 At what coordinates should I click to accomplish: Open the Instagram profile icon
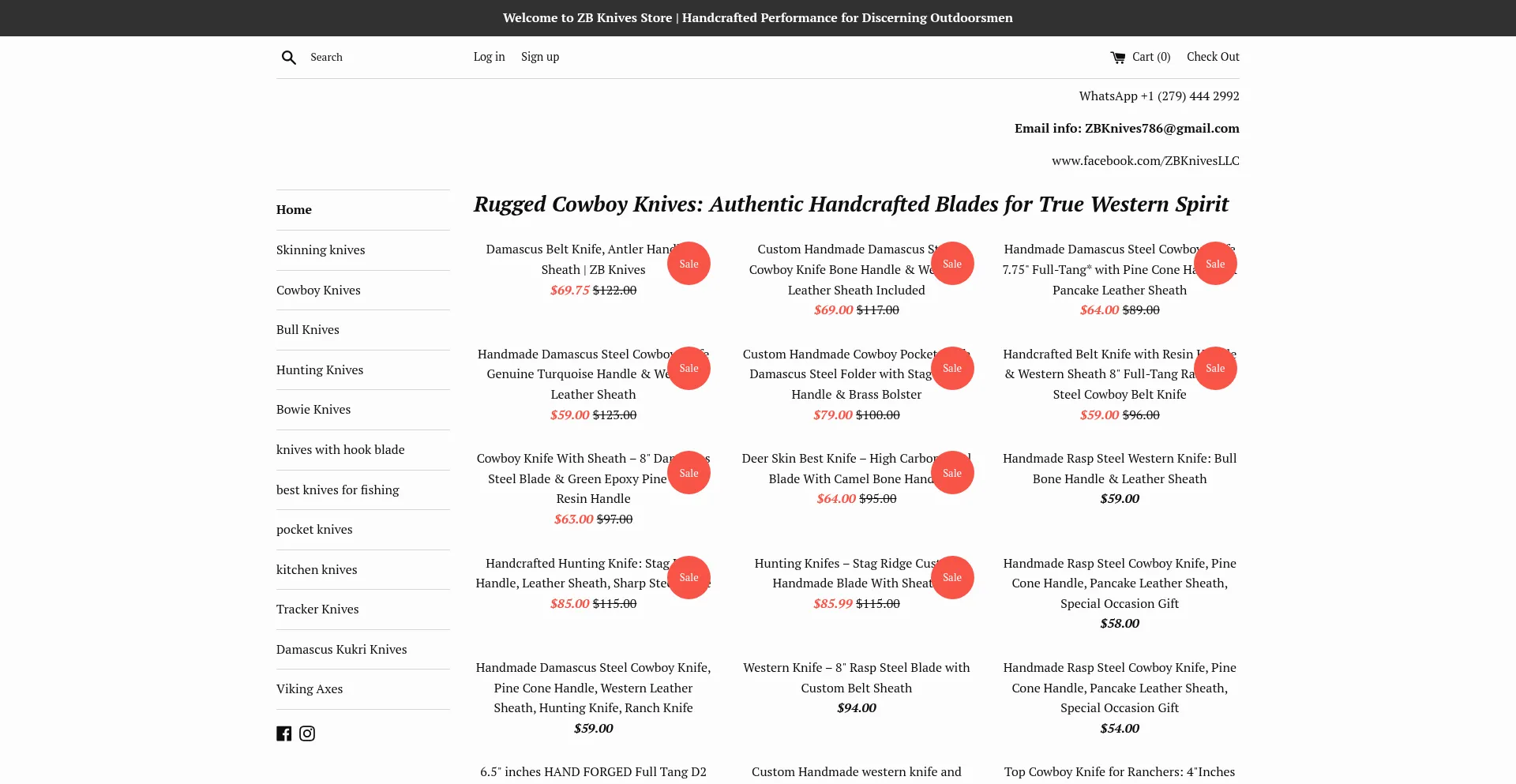[307, 733]
